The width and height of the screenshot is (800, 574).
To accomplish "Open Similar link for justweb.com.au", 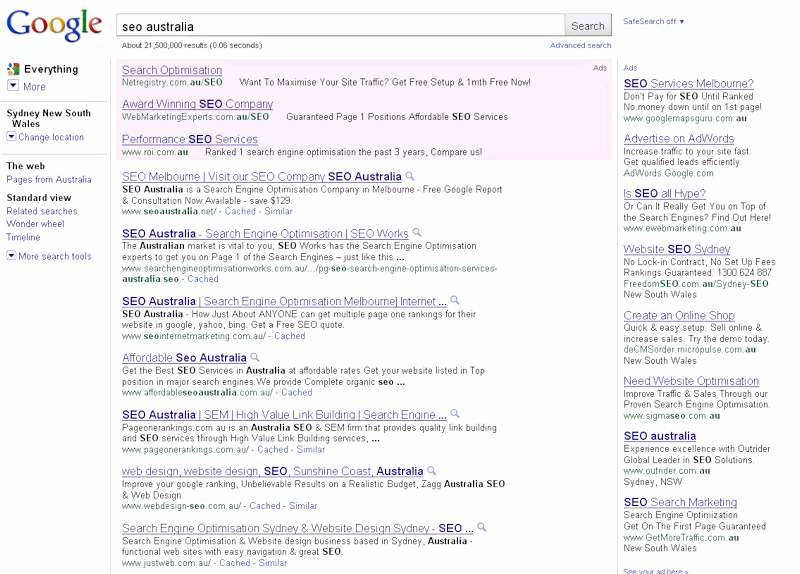I will click(273, 563).
